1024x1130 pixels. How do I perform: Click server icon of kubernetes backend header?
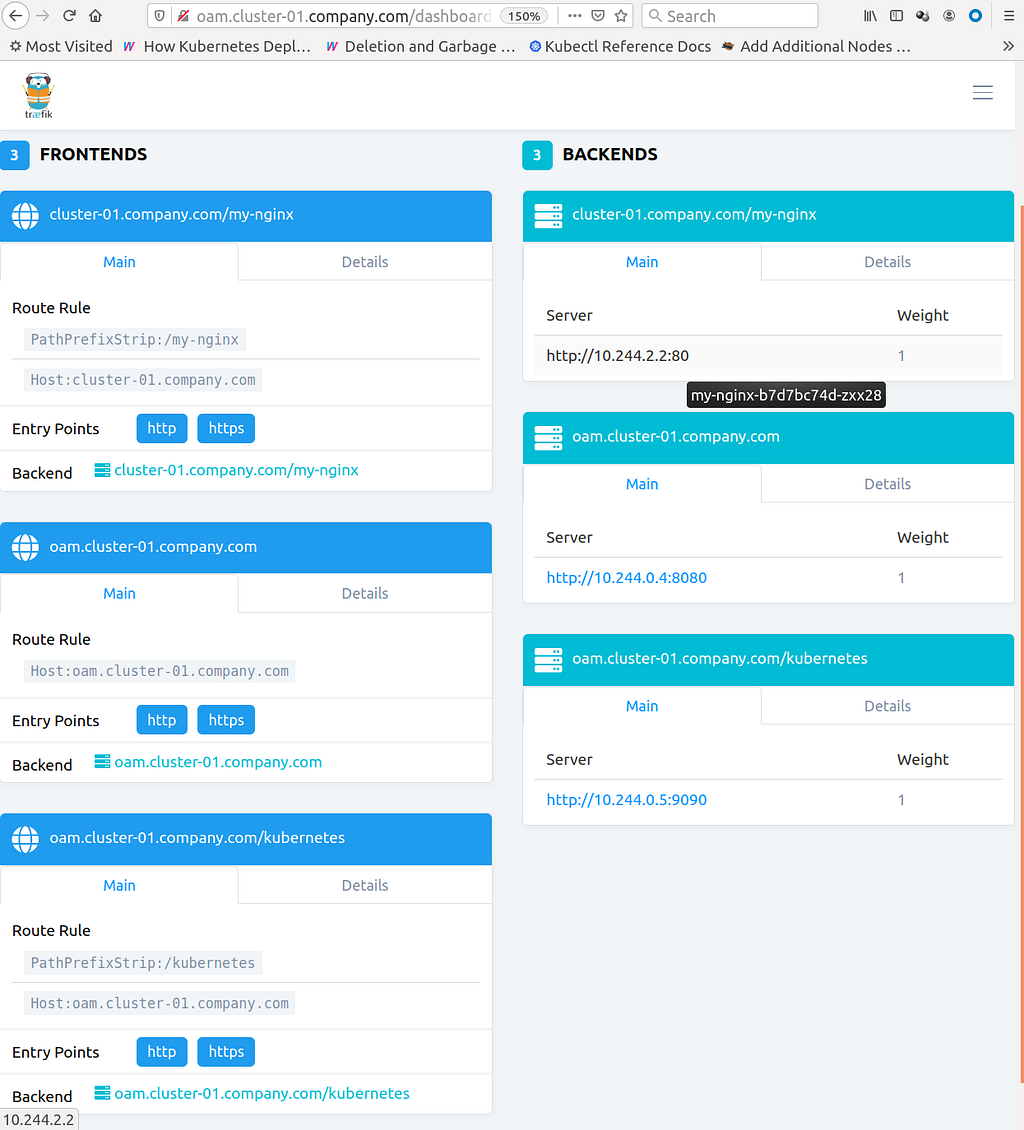548,659
